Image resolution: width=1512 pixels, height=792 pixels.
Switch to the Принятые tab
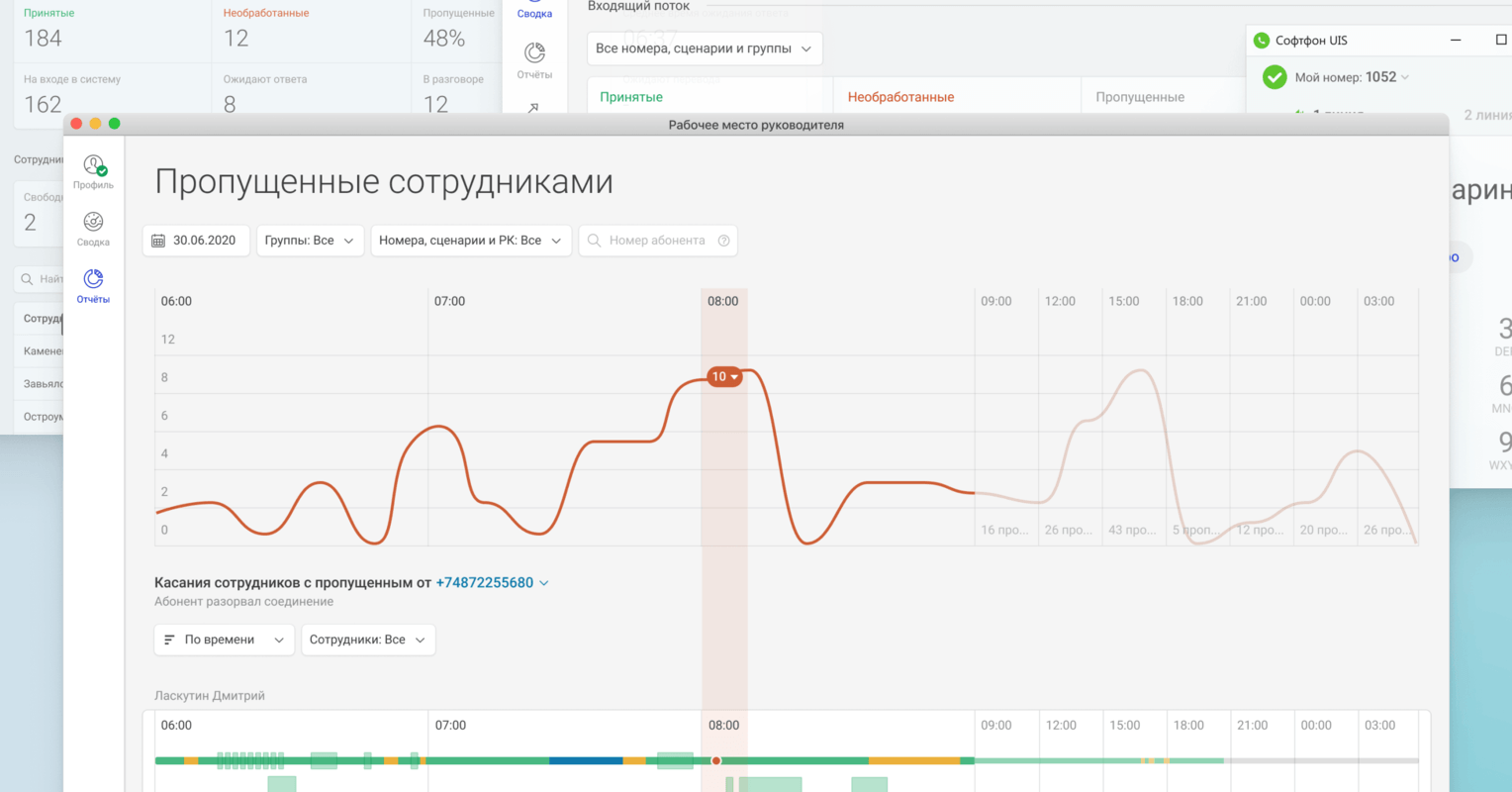coord(631,97)
